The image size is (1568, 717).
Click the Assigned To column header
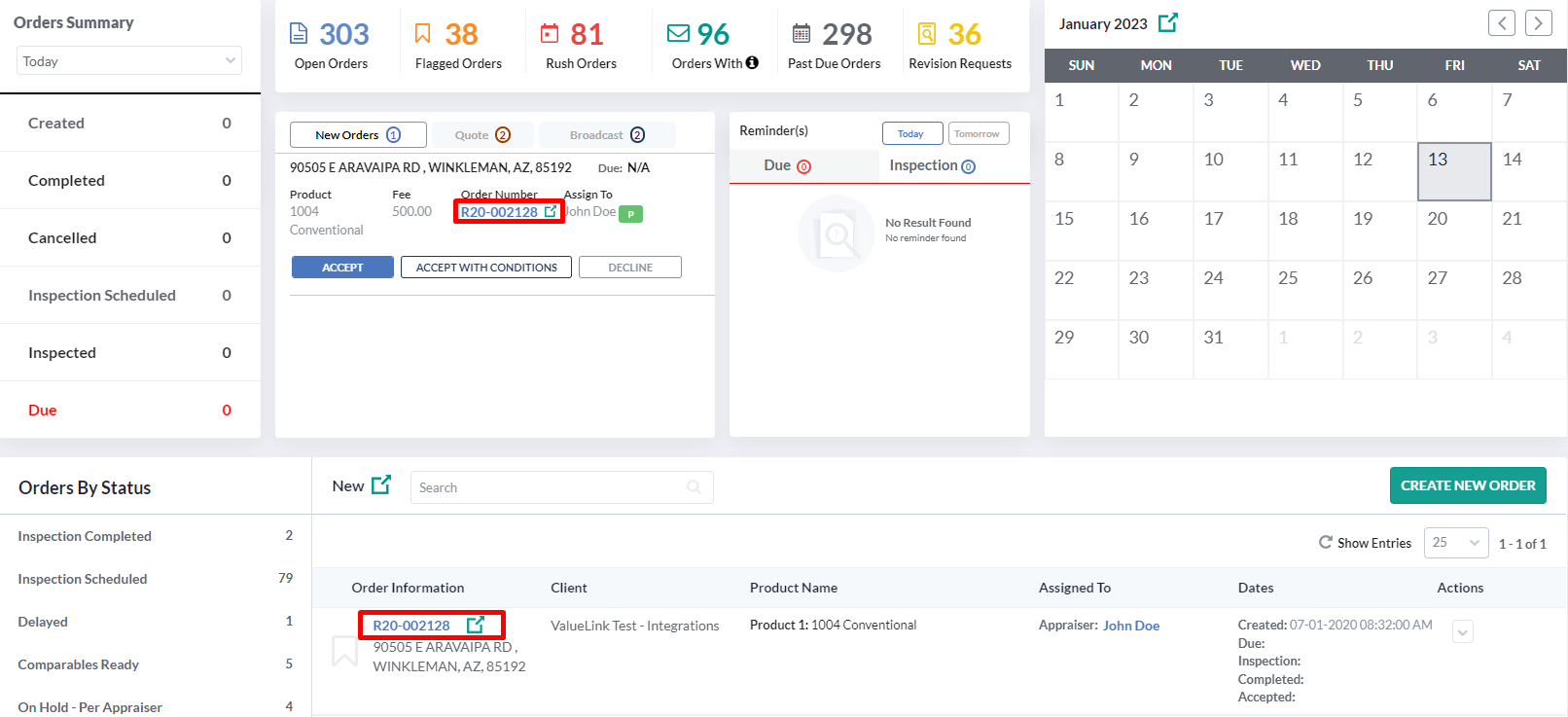(x=1075, y=588)
